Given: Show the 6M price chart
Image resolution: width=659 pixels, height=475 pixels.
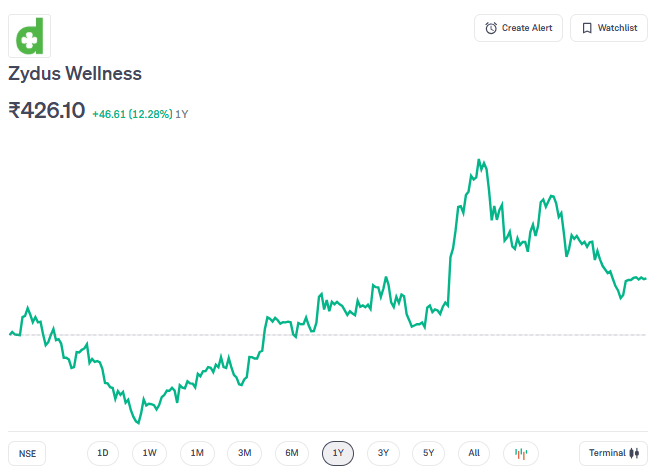Looking at the screenshot, I should [291, 453].
